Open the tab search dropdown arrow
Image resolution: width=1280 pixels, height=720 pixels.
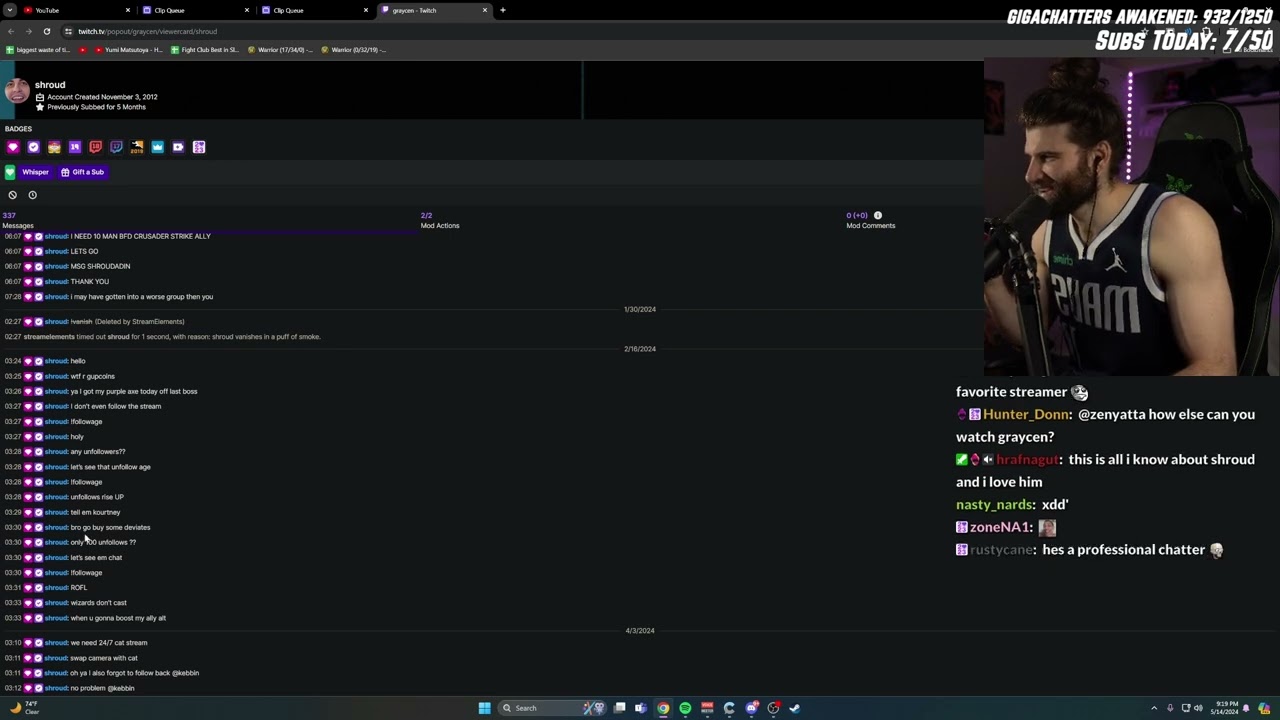point(8,10)
